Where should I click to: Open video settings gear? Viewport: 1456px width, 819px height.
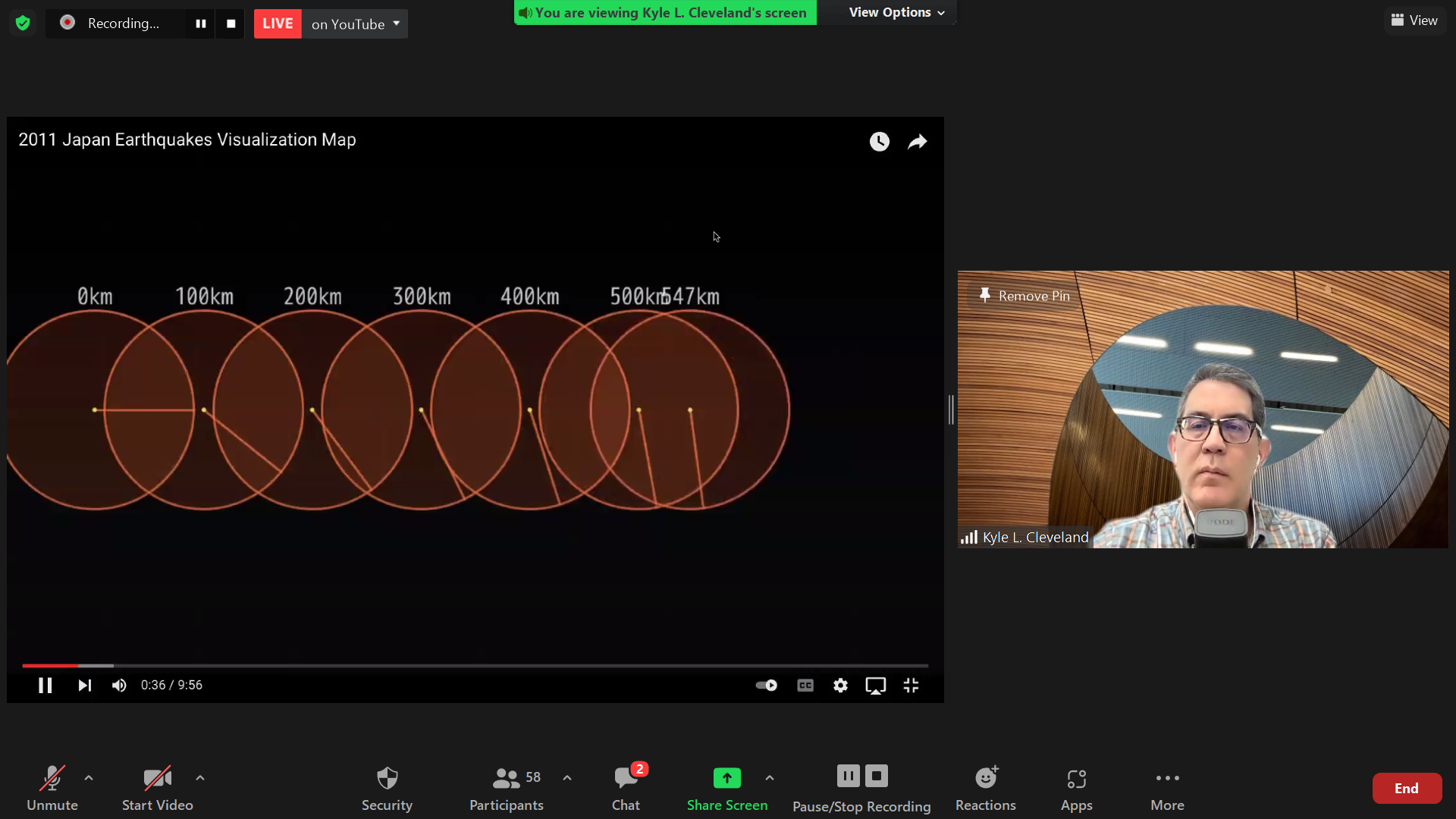[x=840, y=686]
